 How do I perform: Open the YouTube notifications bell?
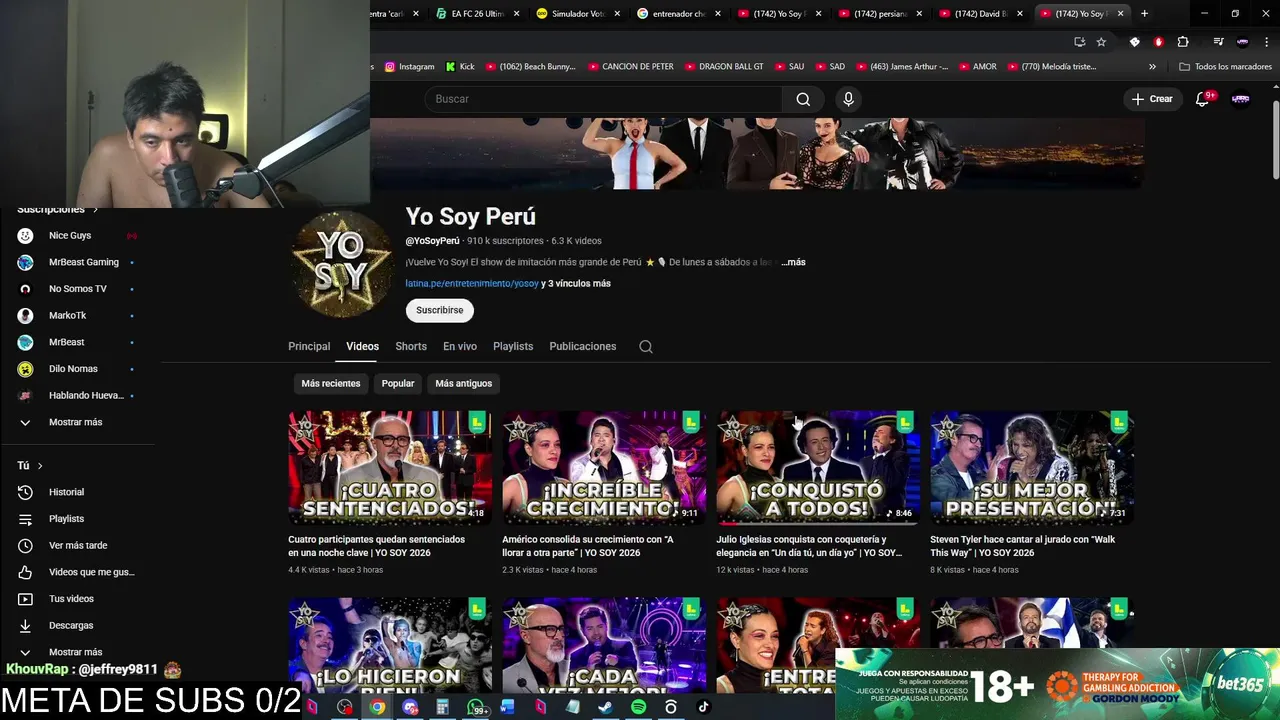(x=1203, y=99)
